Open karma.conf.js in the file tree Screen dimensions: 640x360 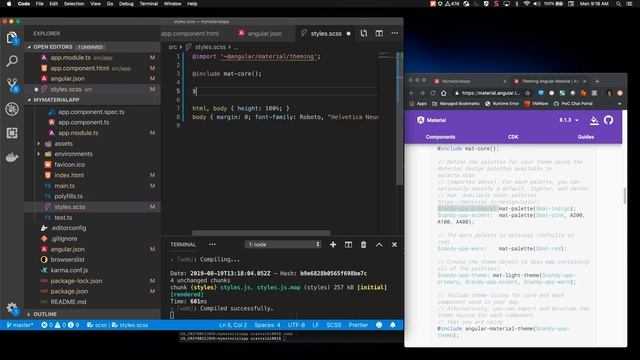[69, 270]
